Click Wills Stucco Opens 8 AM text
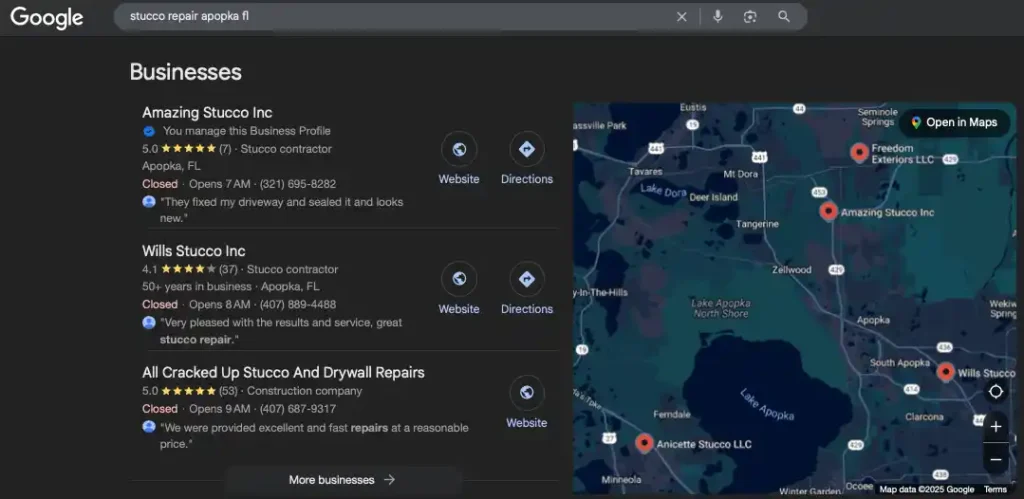 point(219,304)
